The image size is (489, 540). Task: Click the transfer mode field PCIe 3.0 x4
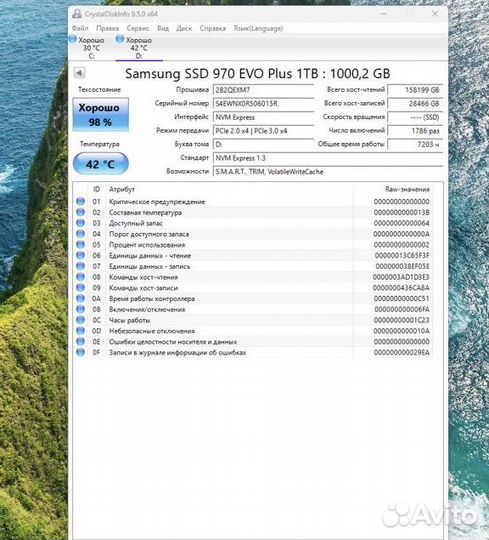coord(263,131)
